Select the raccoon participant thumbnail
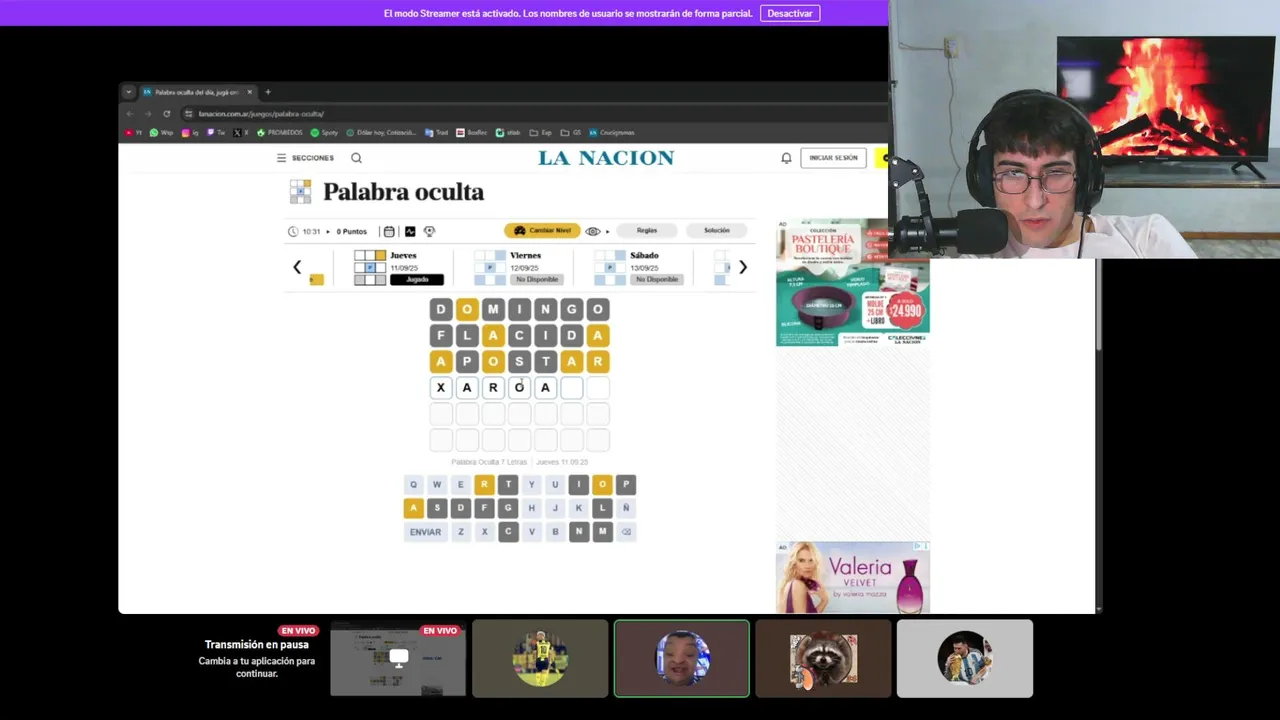The height and width of the screenshot is (720, 1280). point(823,659)
